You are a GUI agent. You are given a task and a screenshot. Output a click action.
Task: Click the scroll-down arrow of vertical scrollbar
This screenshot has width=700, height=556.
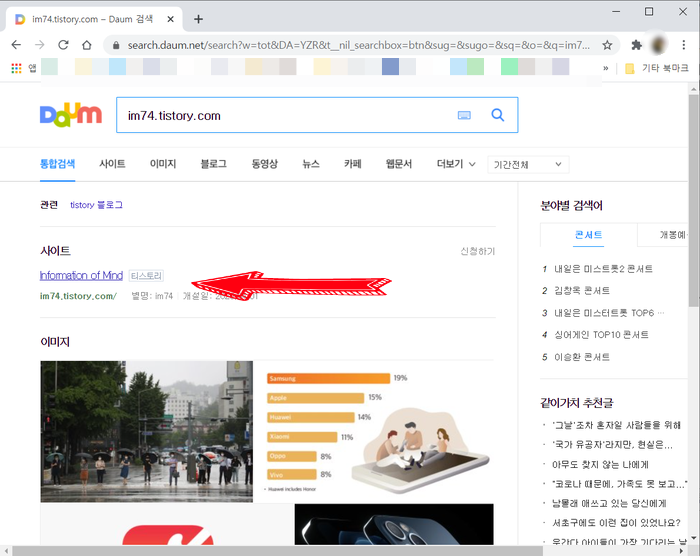point(693,538)
